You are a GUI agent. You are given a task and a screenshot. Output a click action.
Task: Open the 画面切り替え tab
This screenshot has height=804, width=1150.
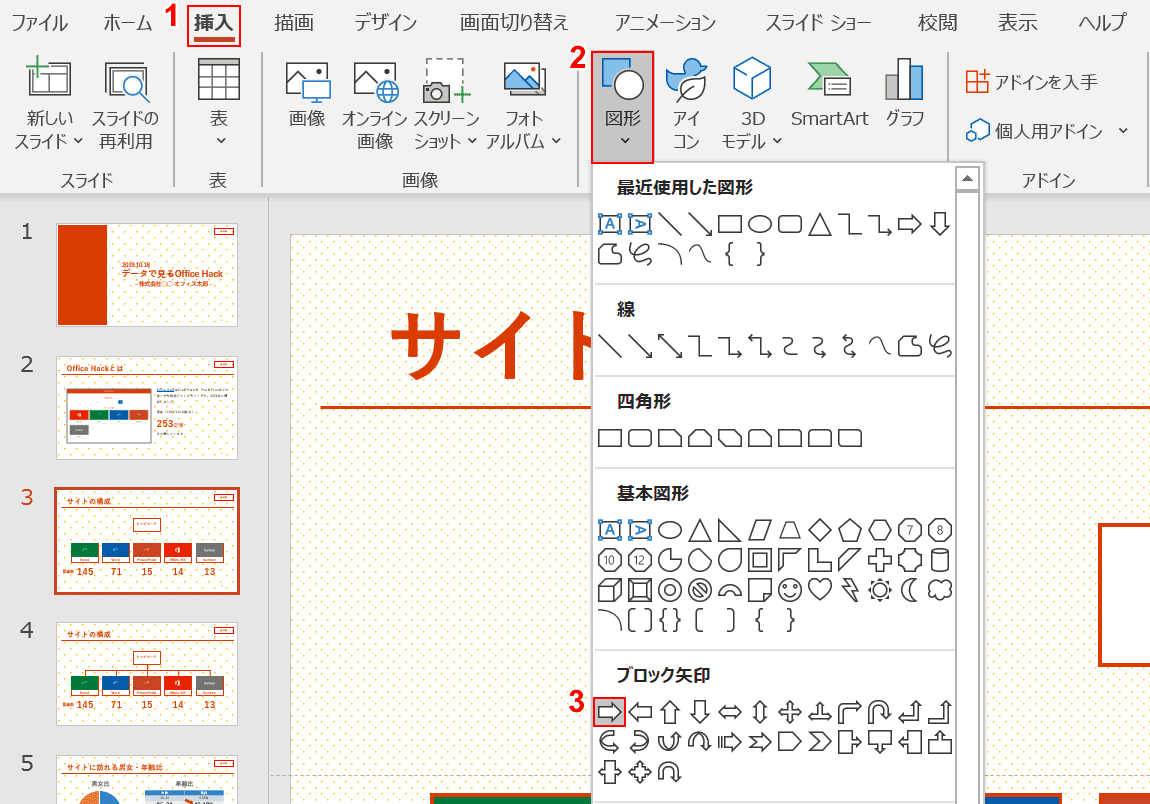(x=514, y=23)
